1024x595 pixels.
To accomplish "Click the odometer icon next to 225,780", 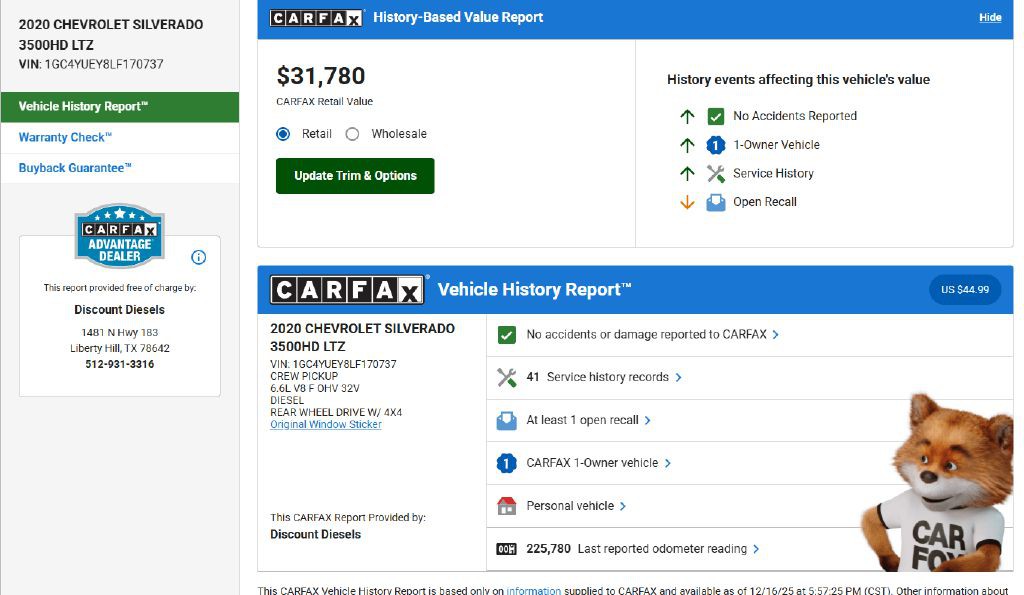I will tap(506, 549).
